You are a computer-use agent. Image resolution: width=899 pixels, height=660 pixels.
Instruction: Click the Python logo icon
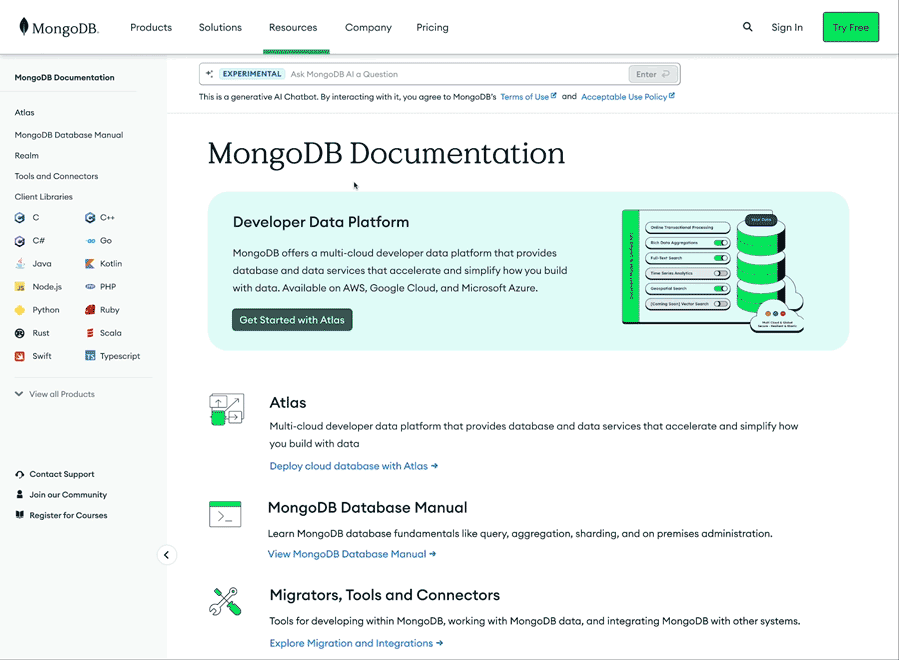click(x=19, y=310)
